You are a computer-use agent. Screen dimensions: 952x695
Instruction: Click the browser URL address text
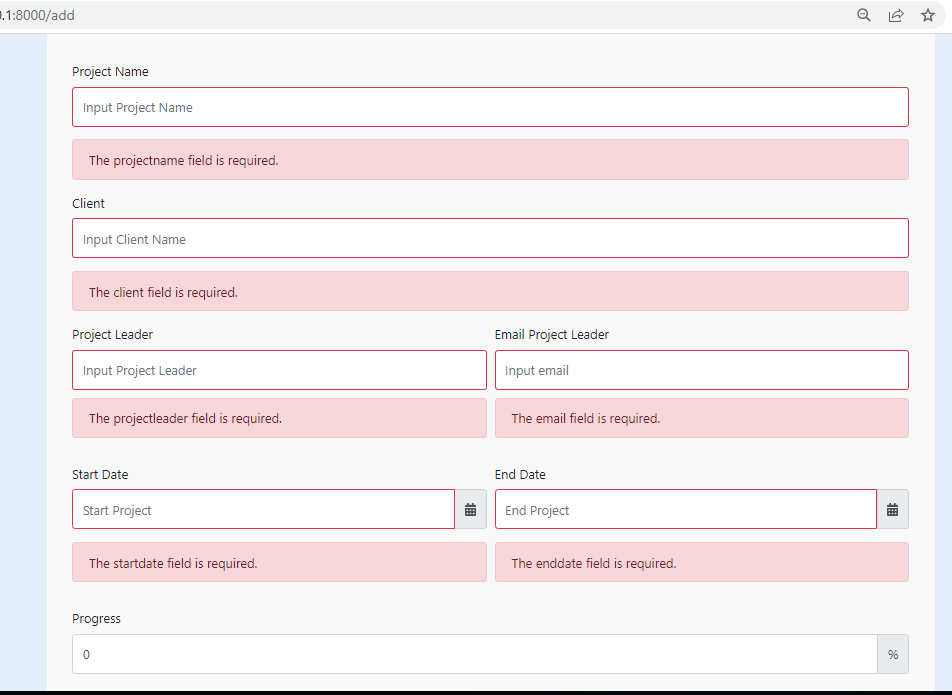tap(37, 15)
